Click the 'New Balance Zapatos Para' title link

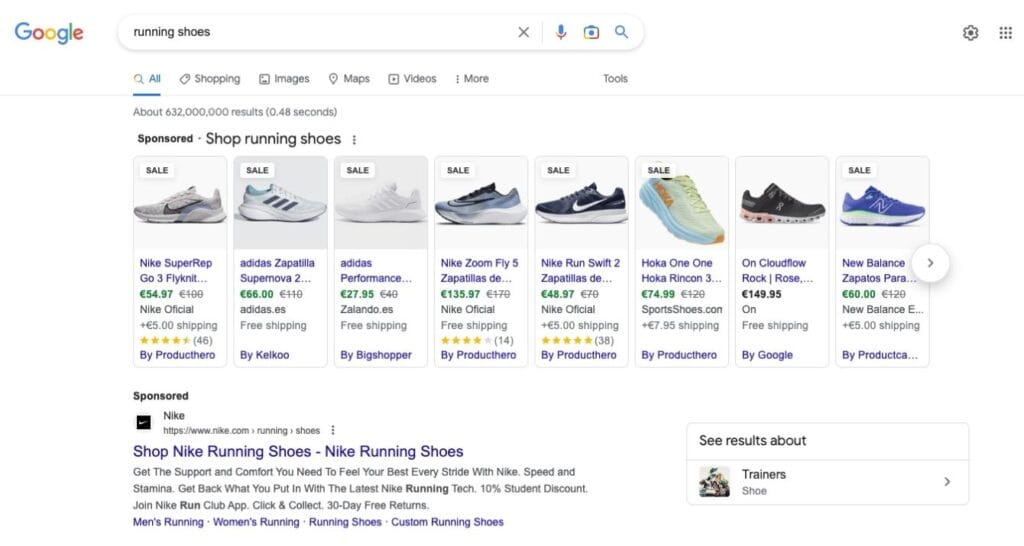point(878,270)
